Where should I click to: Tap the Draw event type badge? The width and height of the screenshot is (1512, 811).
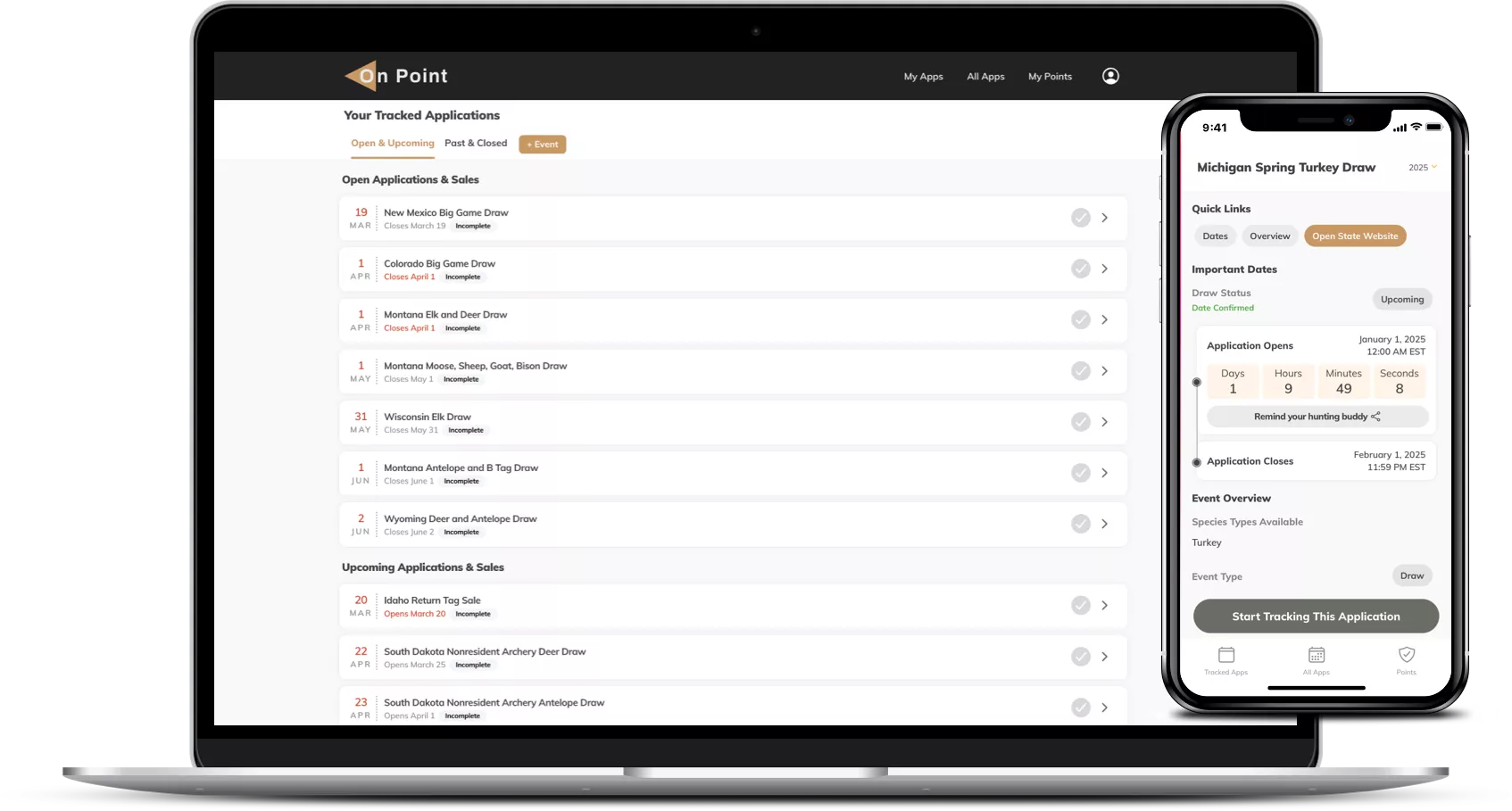pyautogui.click(x=1412, y=575)
